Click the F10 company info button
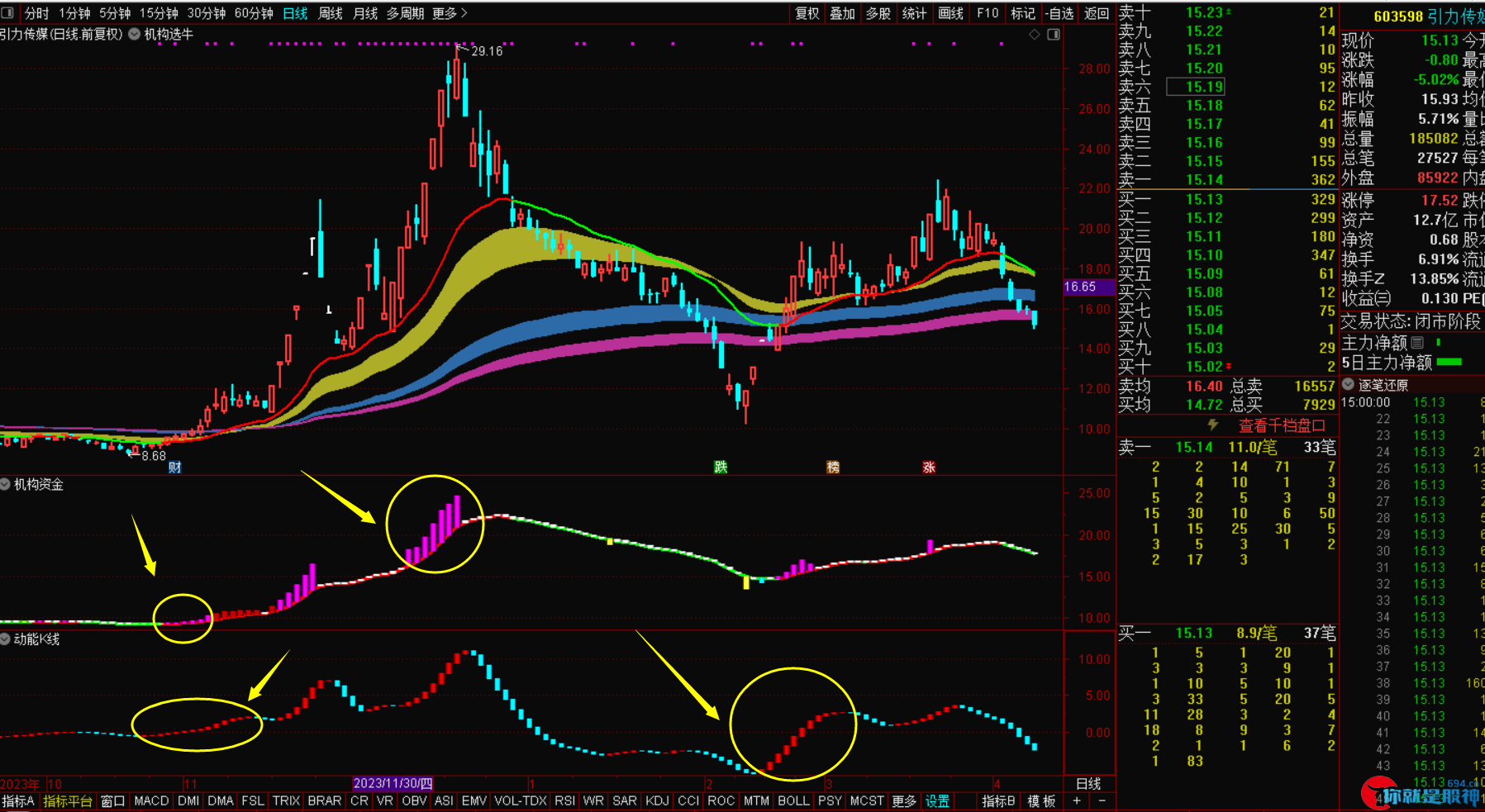The image size is (1485, 812). pyautogui.click(x=988, y=12)
